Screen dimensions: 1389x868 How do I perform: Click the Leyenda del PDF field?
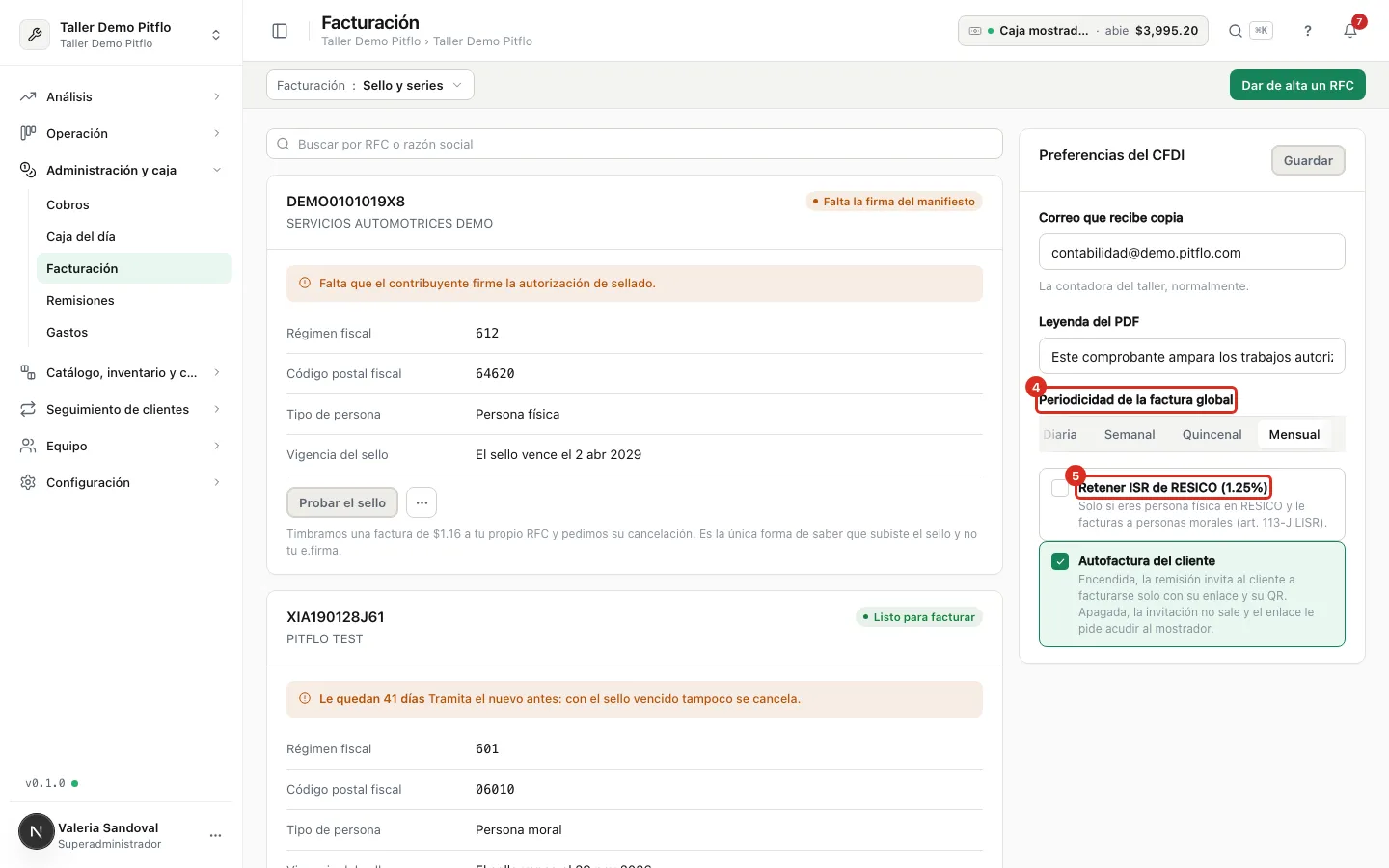(x=1192, y=356)
